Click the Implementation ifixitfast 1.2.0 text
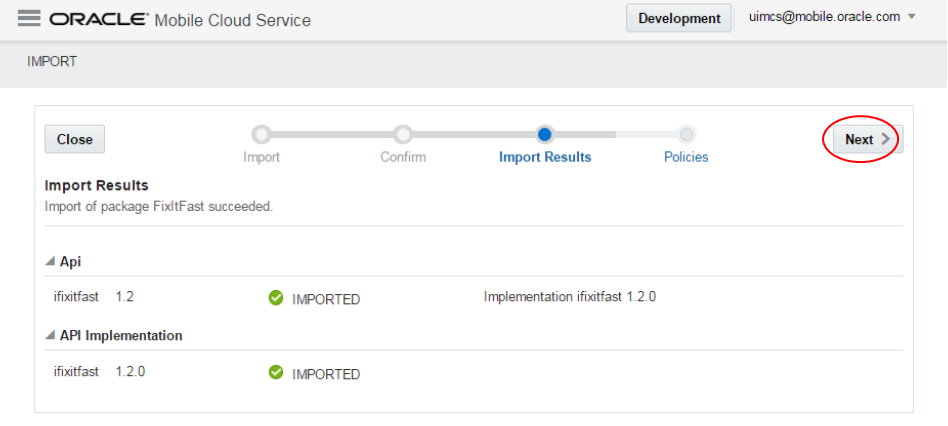This screenshot has height=426, width=948. click(x=569, y=297)
